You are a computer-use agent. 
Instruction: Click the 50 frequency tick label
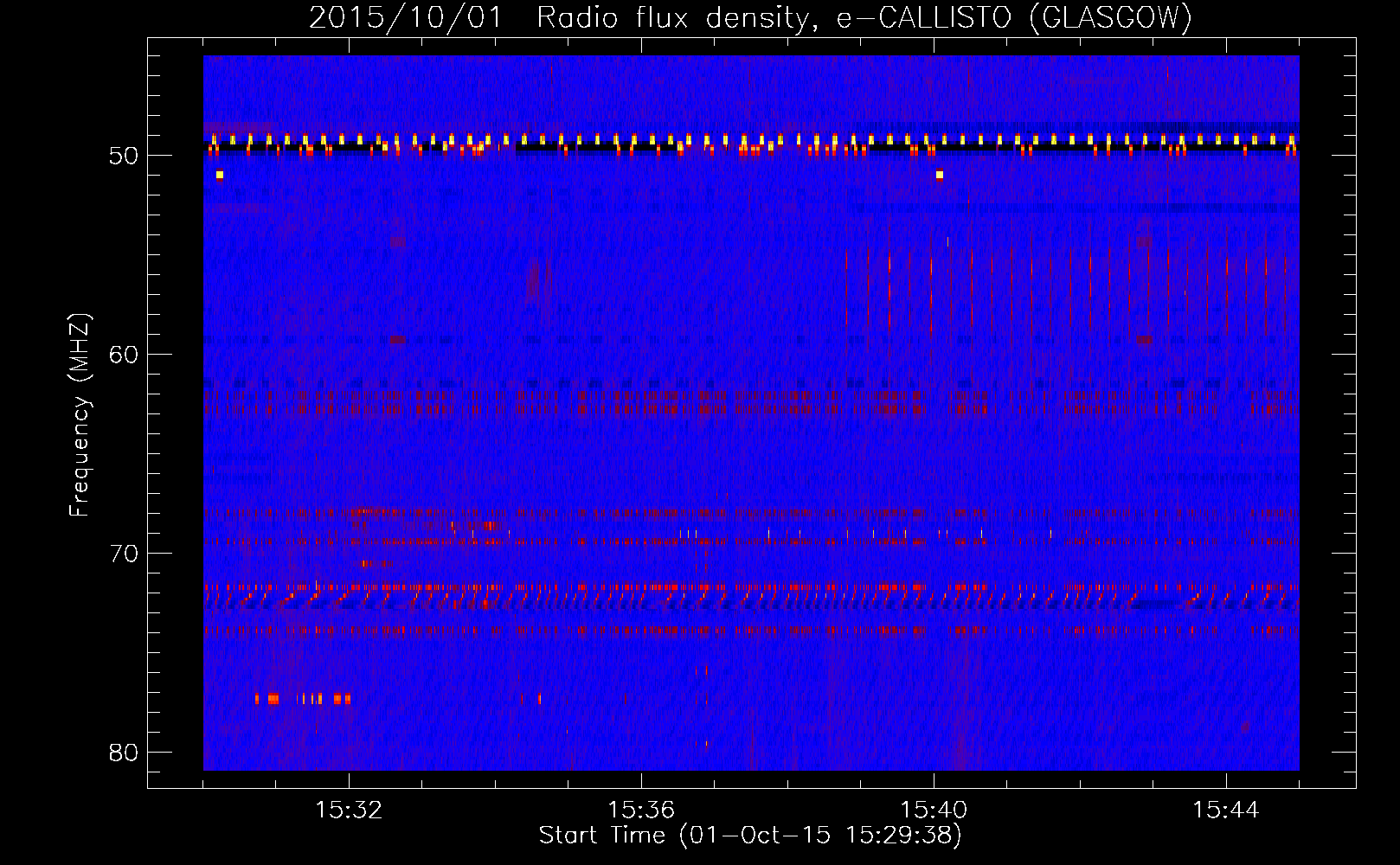pyautogui.click(x=125, y=156)
